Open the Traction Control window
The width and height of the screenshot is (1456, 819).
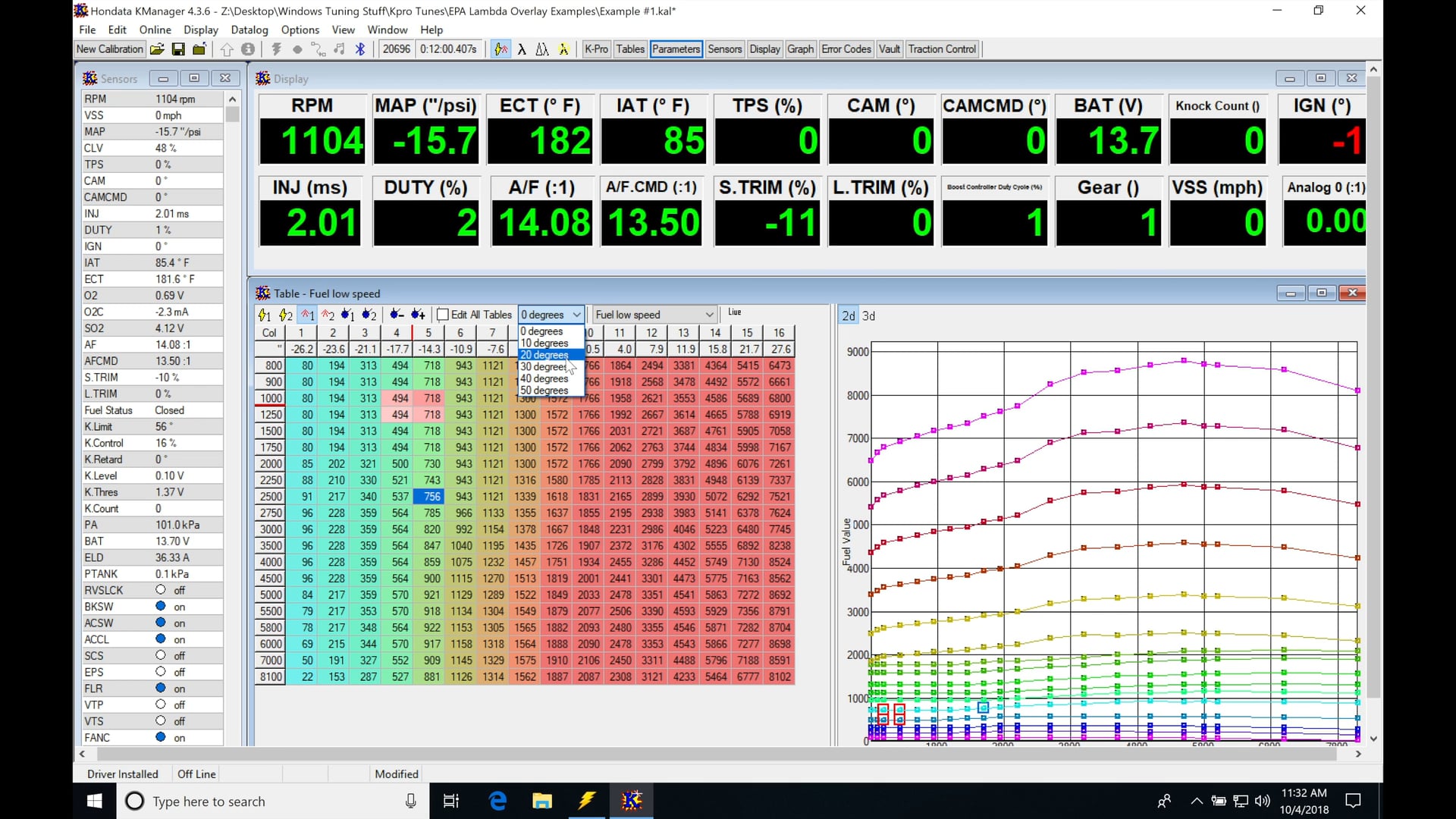pos(942,49)
